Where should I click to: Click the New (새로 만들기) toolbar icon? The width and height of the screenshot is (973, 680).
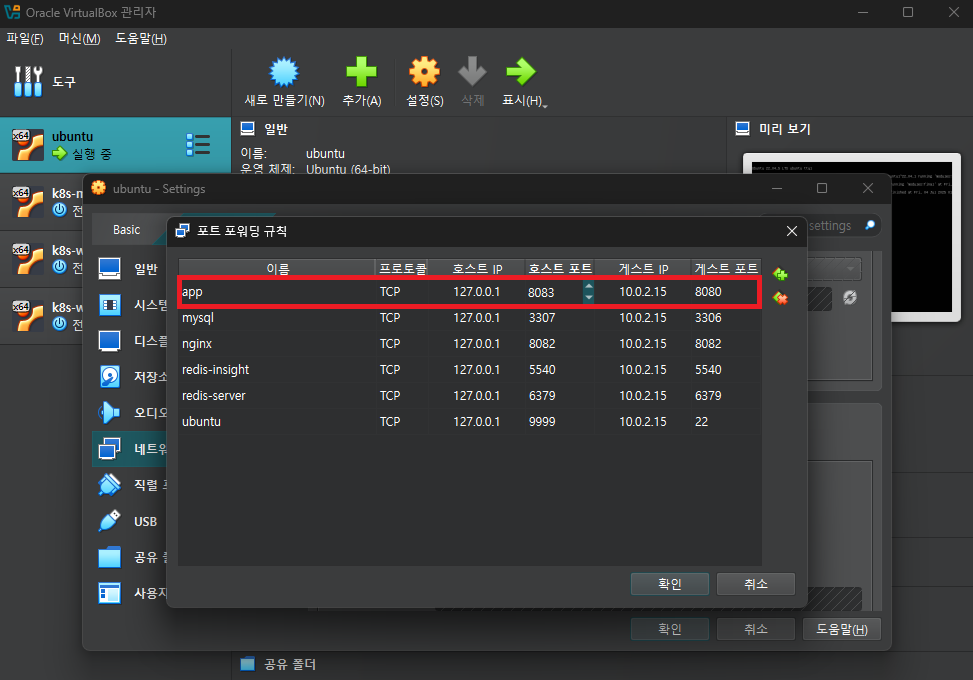284,73
